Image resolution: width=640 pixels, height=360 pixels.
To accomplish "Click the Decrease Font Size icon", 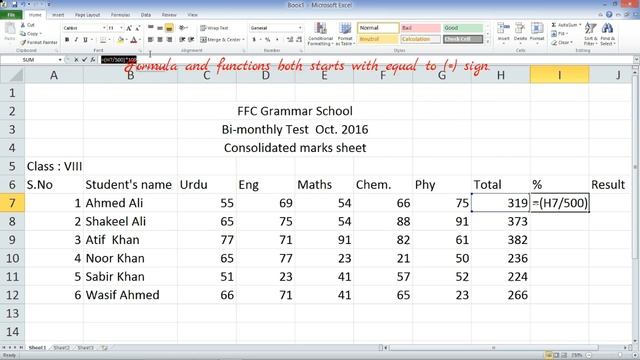I will 138,28.
